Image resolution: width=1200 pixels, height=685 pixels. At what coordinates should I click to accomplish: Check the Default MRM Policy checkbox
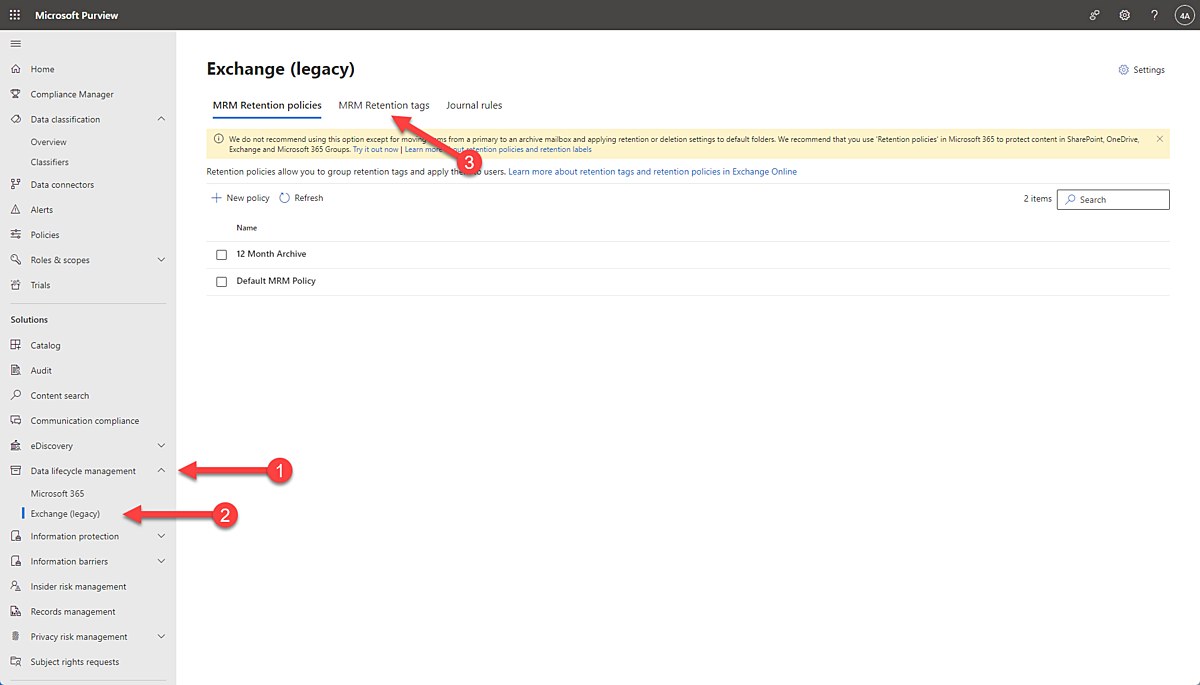(x=222, y=281)
